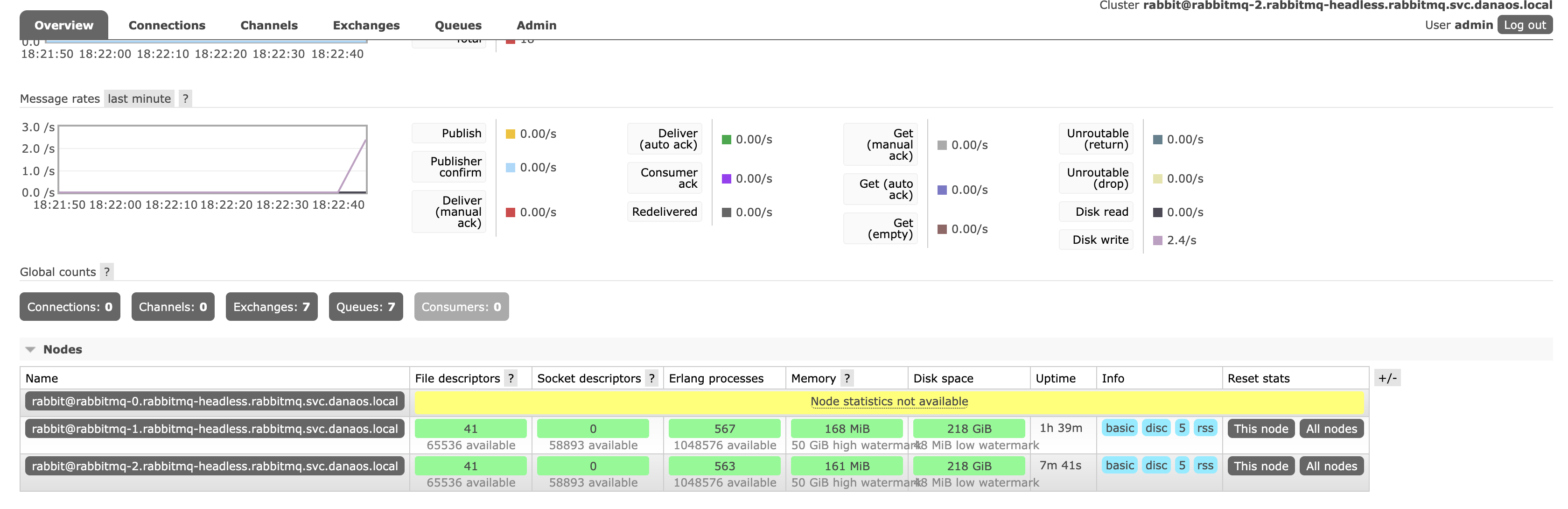
Task: Click the Consumer ack purple legend square
Action: point(726,179)
